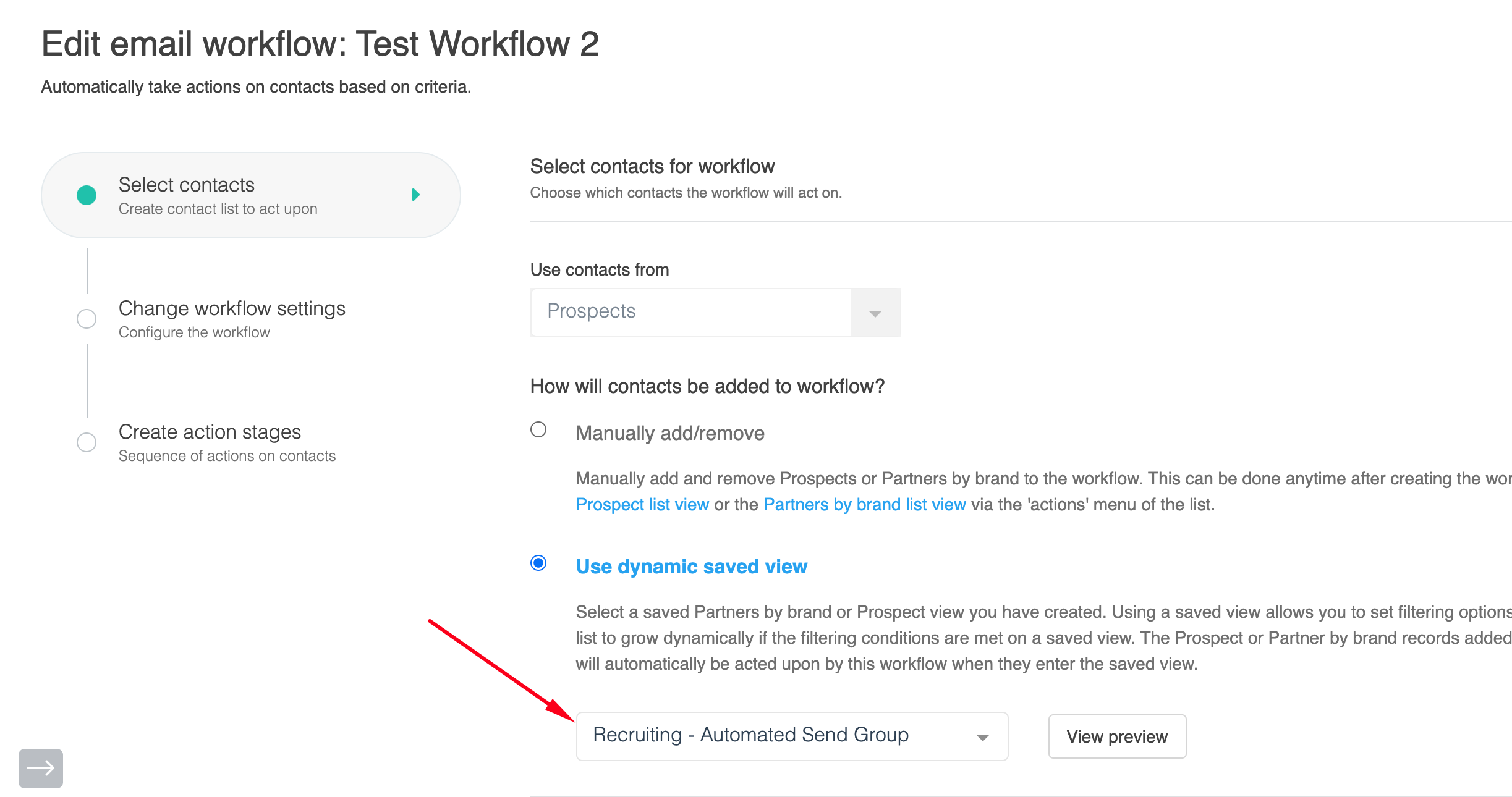1512x797 pixels.
Task: Select the Use dynamic saved view radio
Action: [538, 563]
